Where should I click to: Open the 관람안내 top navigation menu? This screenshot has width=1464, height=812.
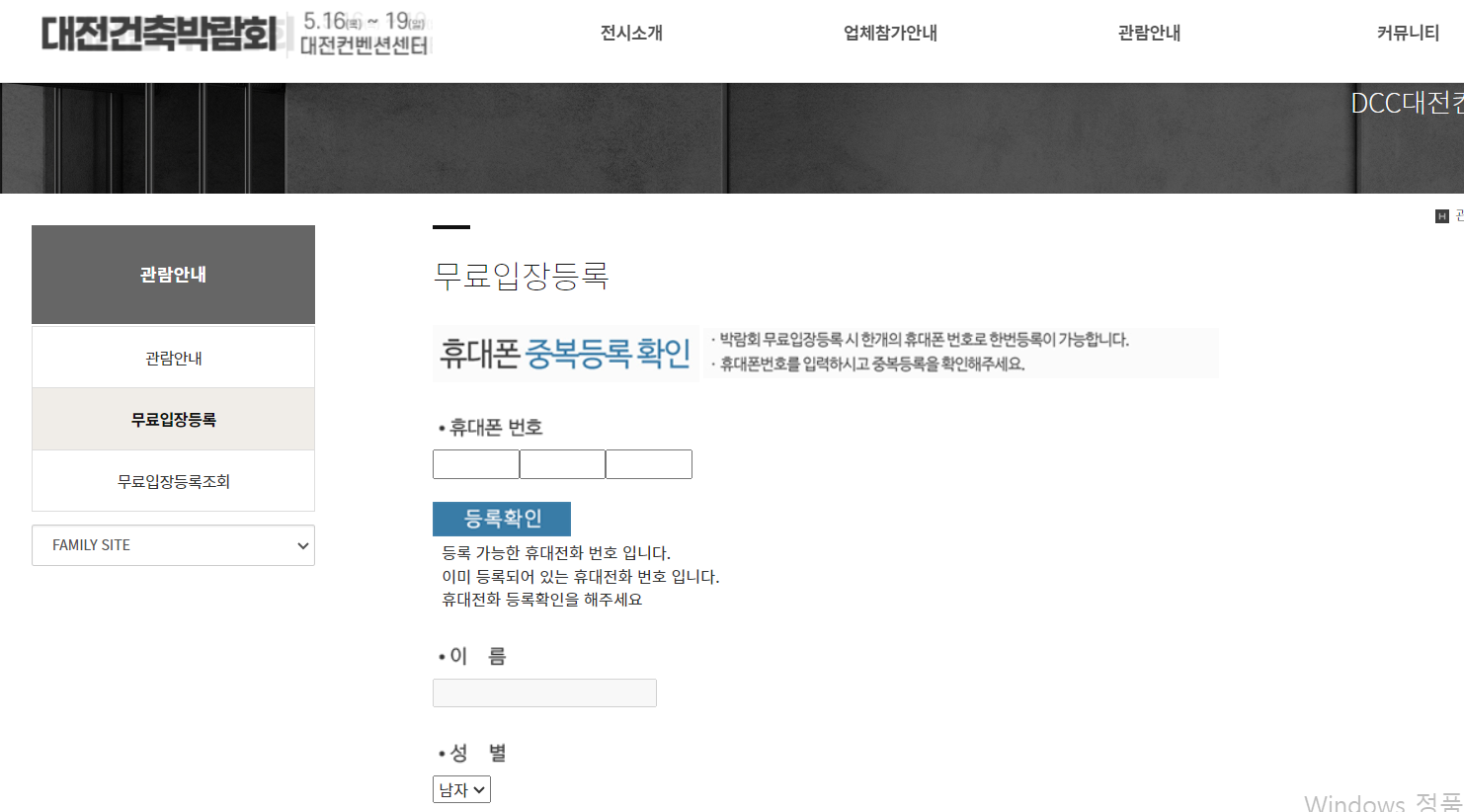[1149, 33]
